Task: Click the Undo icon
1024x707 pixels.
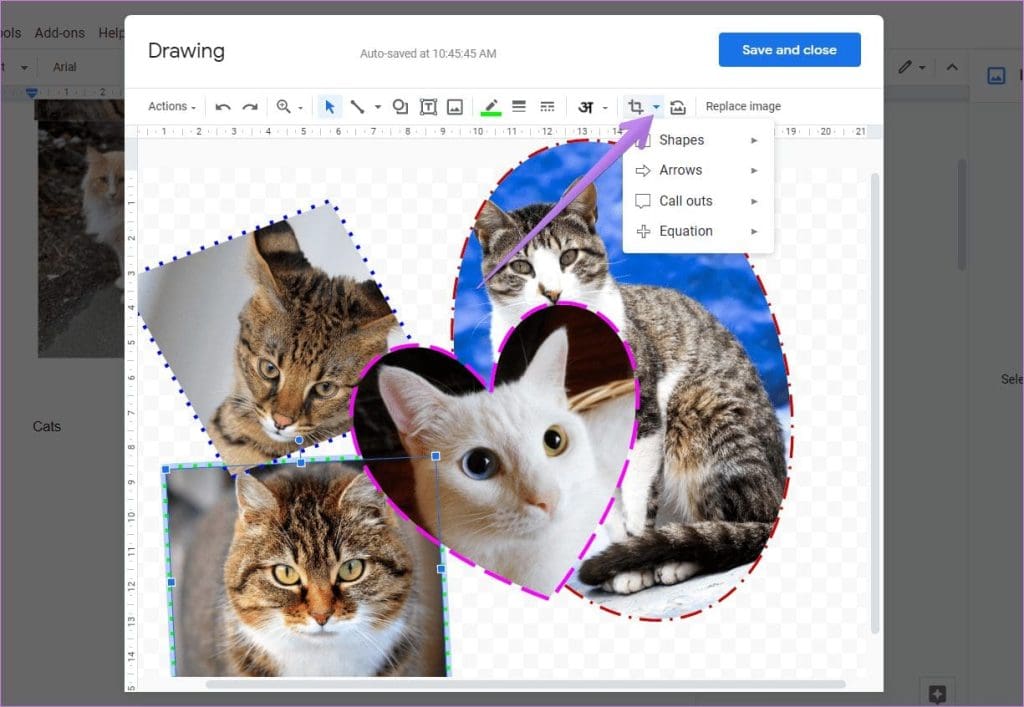Action: click(x=221, y=106)
